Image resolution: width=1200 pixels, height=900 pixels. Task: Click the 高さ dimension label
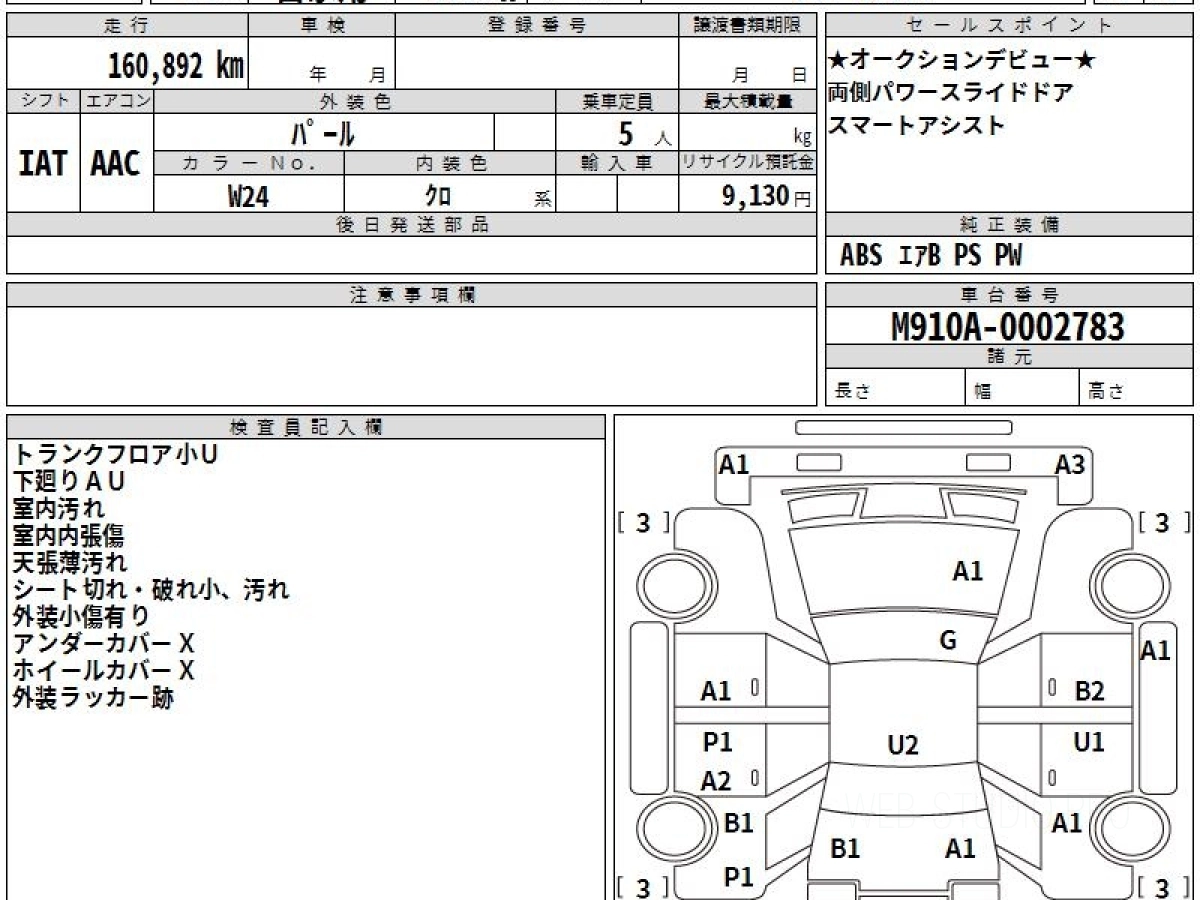coord(1106,392)
